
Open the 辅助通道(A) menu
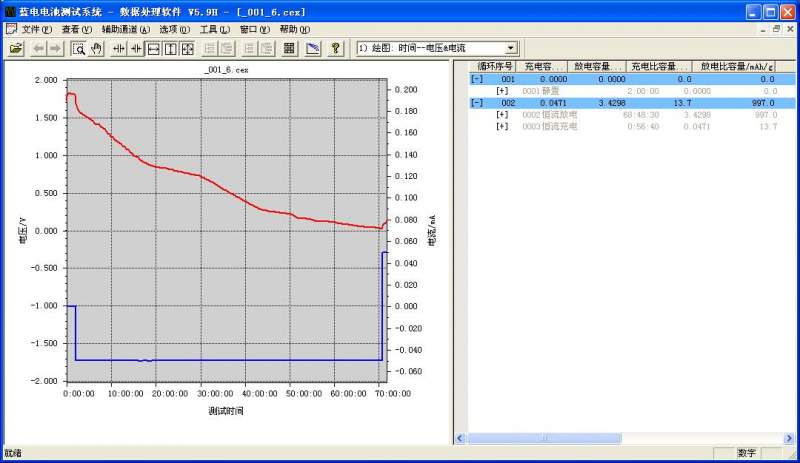[x=125, y=29]
